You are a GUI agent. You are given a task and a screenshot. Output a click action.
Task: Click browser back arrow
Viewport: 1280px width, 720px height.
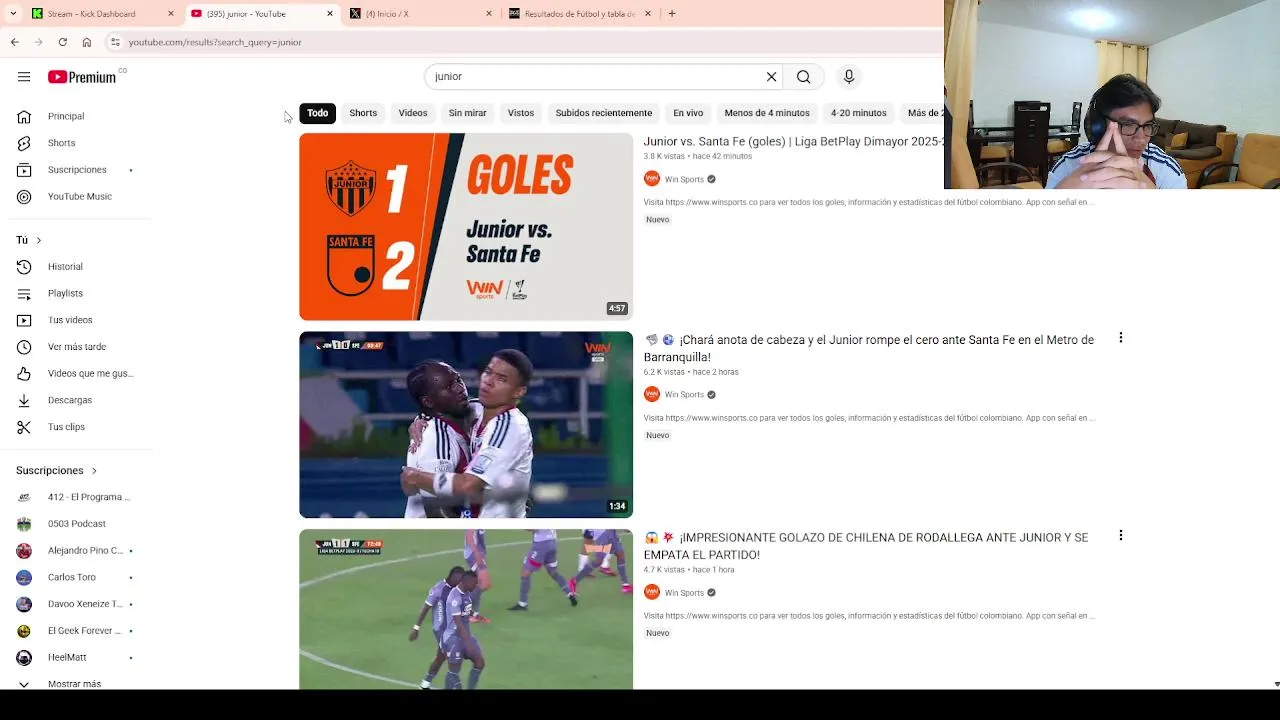click(14, 42)
